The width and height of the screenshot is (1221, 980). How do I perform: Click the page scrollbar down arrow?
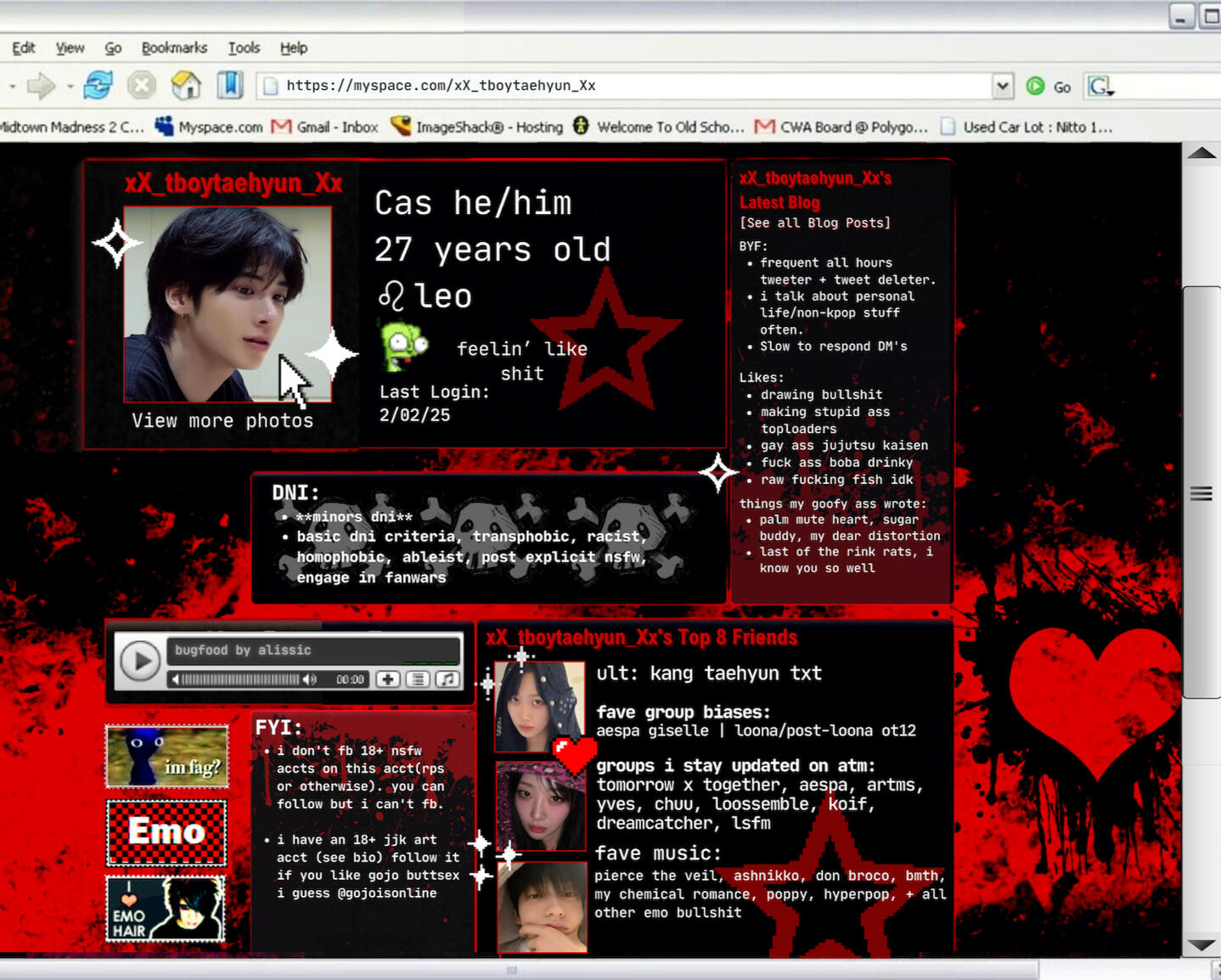1201,944
